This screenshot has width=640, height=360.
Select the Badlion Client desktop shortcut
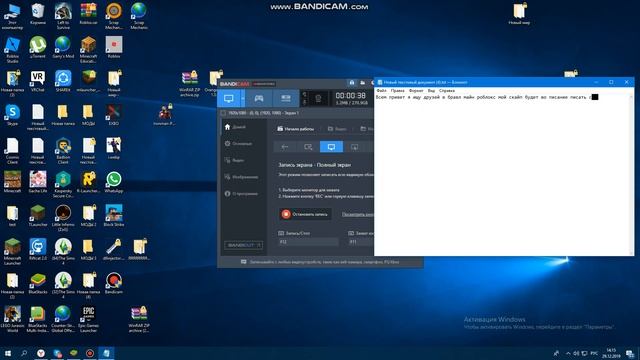(x=63, y=151)
